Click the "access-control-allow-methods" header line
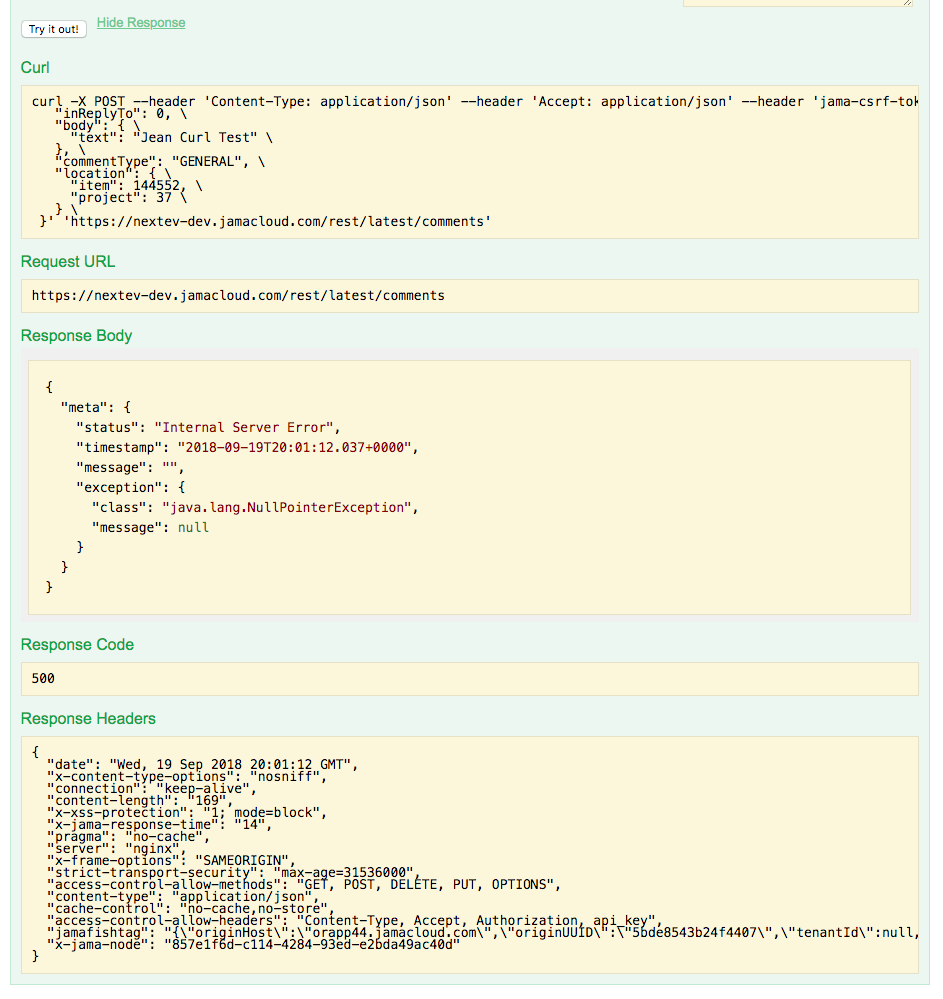 [304, 885]
